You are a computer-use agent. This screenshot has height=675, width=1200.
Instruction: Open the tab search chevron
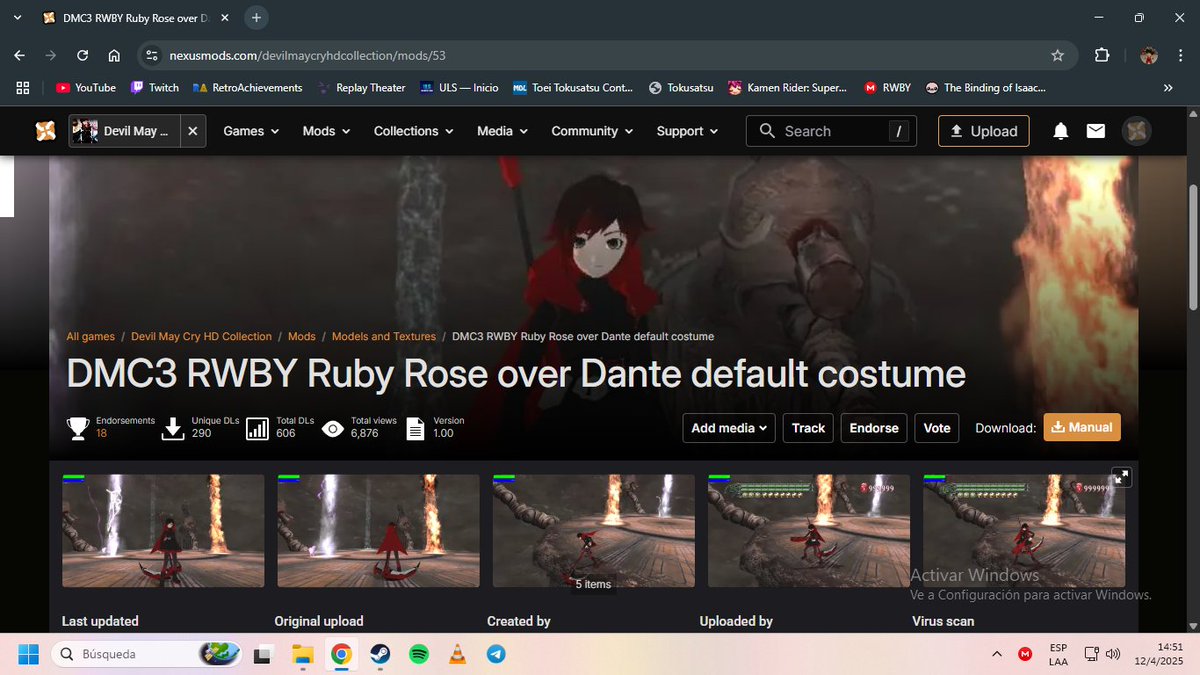(x=18, y=18)
